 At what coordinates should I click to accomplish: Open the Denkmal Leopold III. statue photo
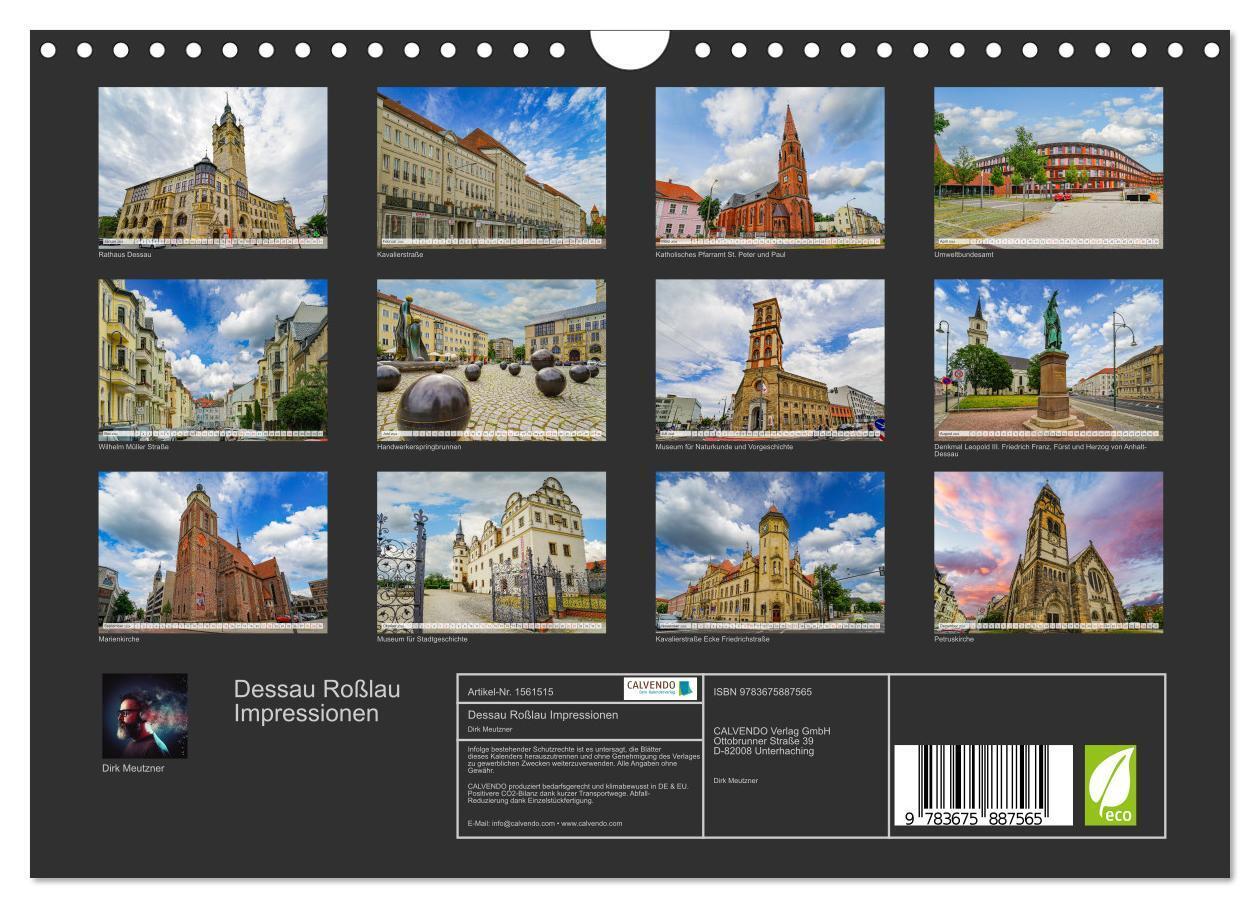pos(1048,360)
